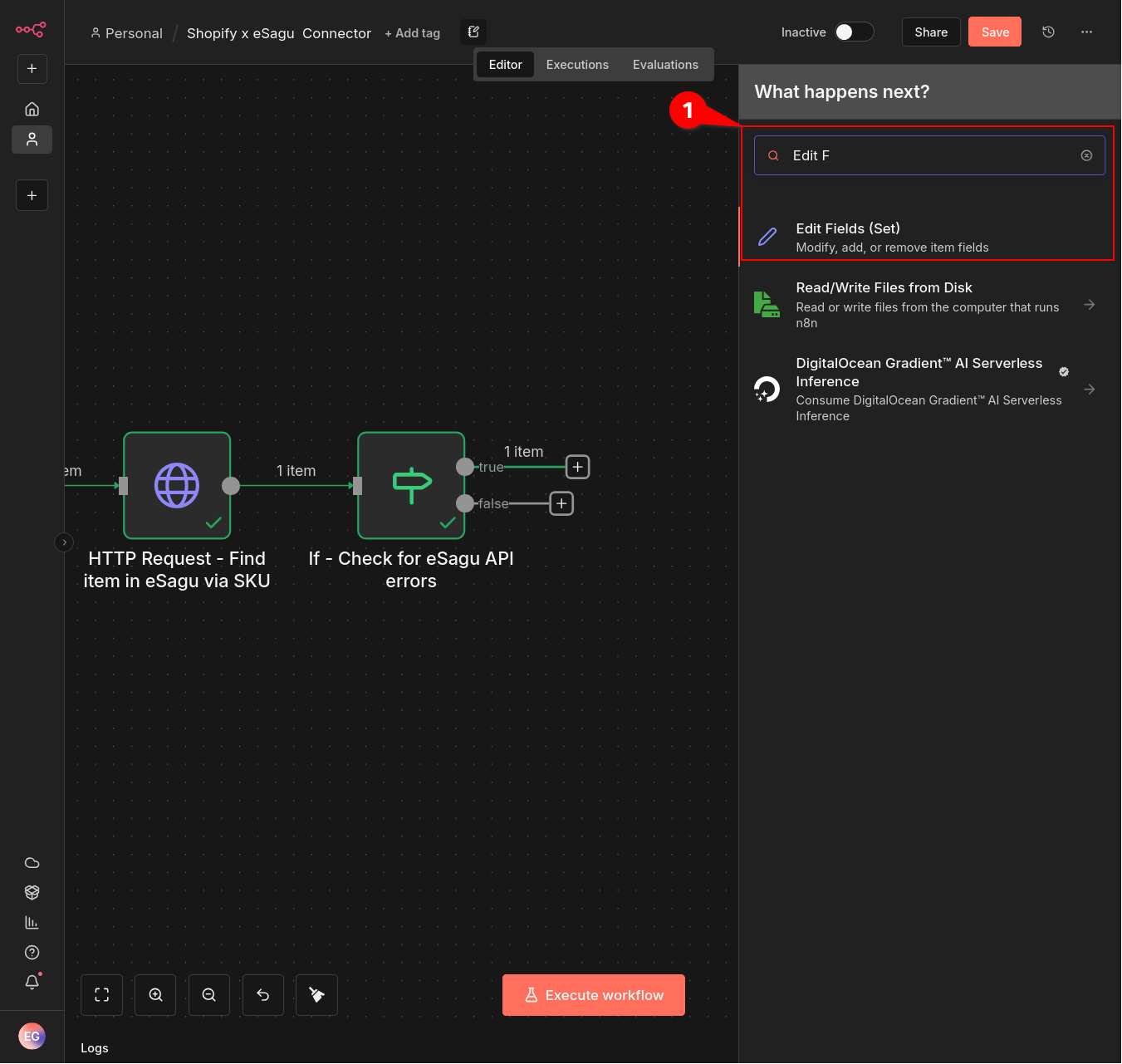Image resolution: width=1122 pixels, height=1064 pixels.
Task: Open the Logs panel
Action: click(95, 1048)
